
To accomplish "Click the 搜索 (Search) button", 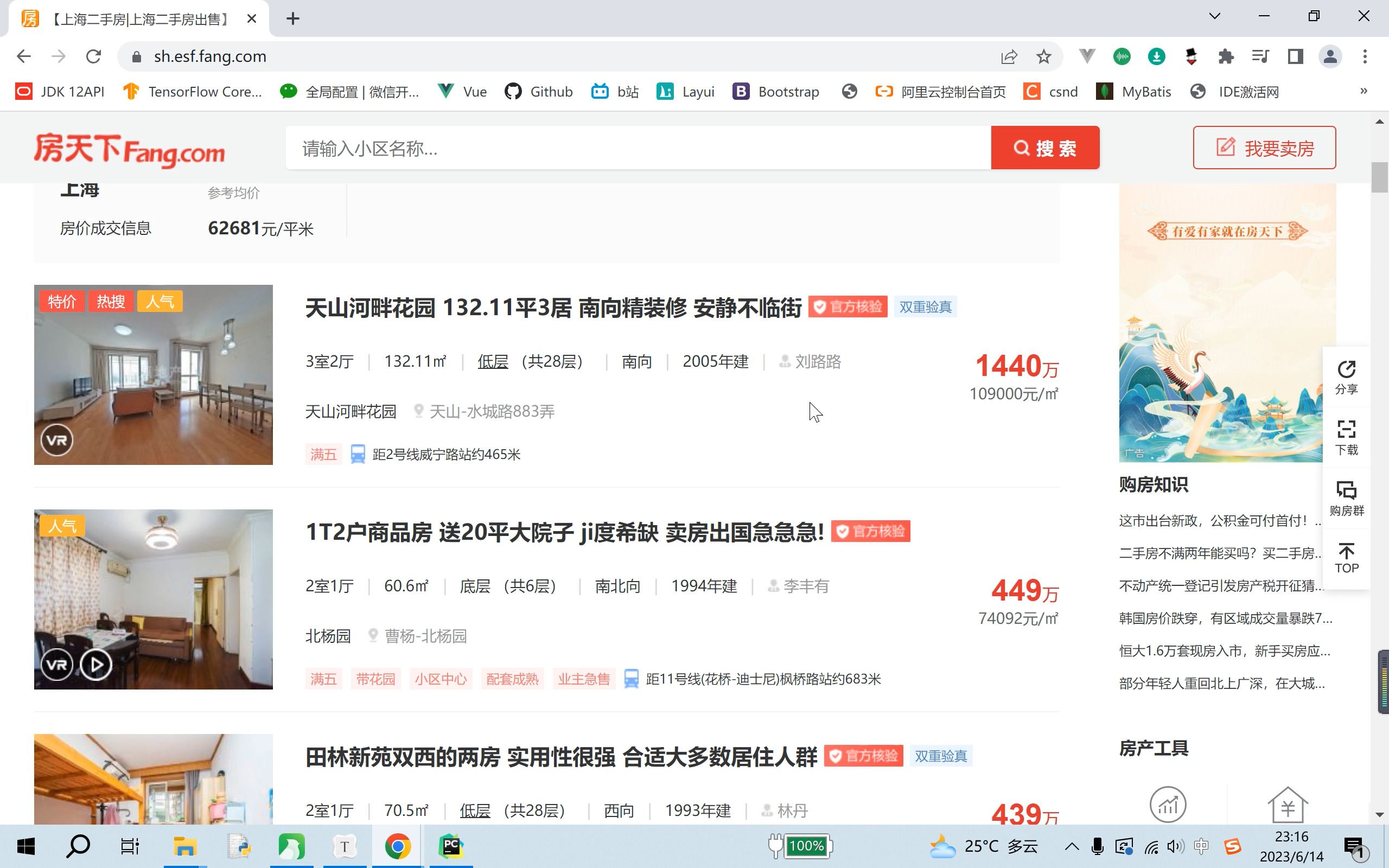I will point(1045,147).
